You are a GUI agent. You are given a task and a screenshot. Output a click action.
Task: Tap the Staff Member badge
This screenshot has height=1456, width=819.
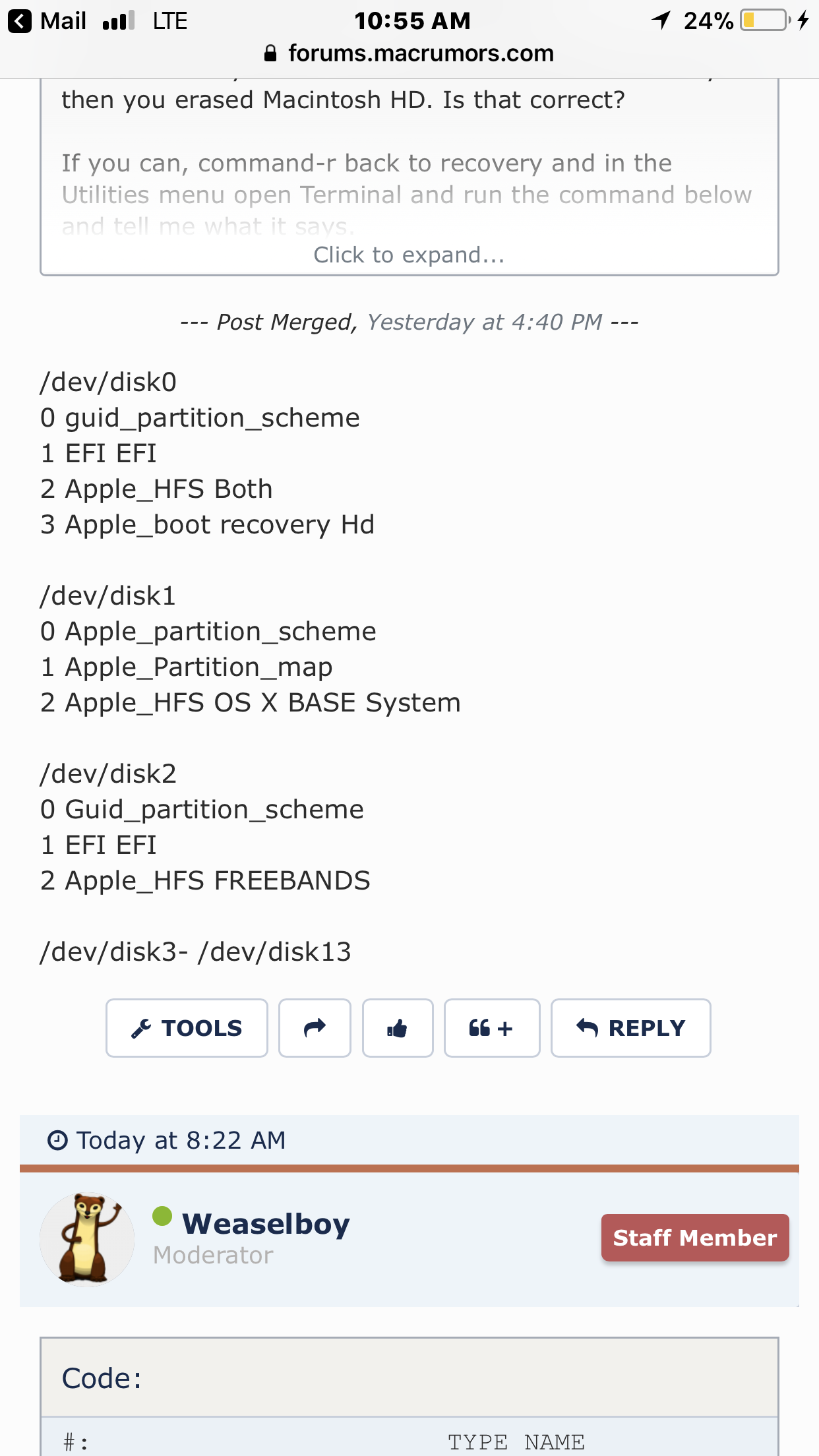click(695, 1238)
